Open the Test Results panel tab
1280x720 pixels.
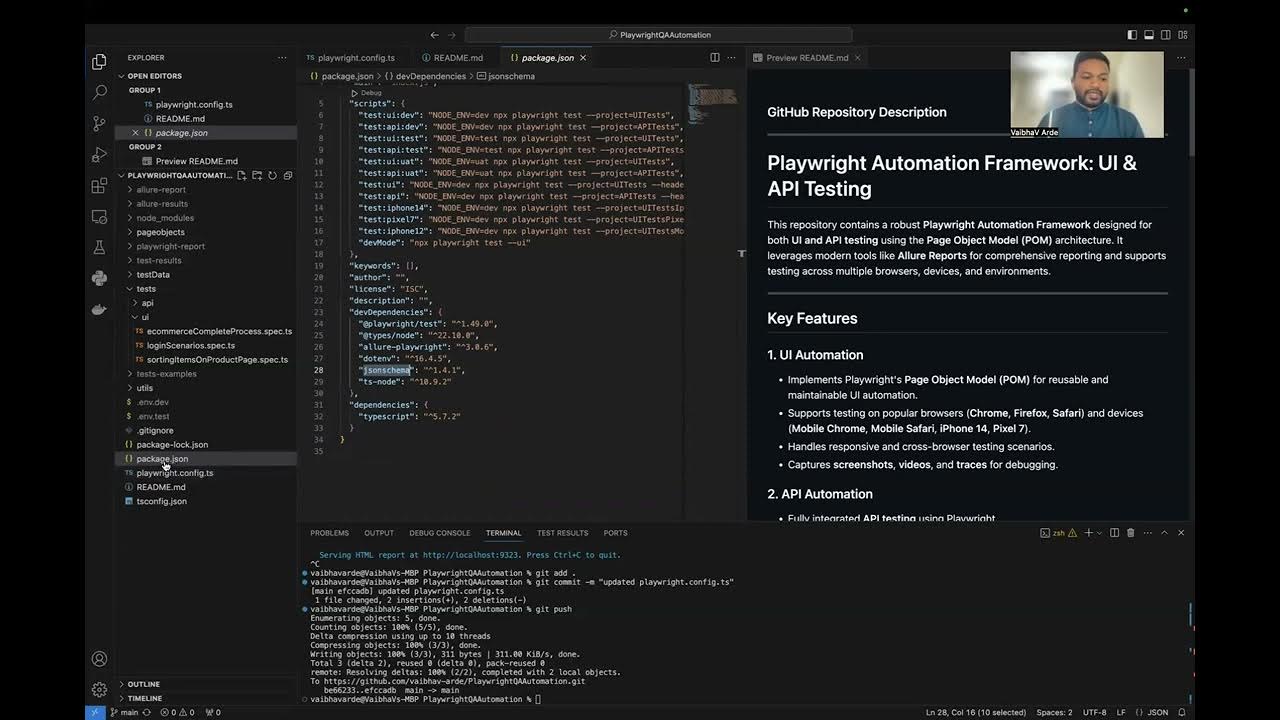(562, 533)
